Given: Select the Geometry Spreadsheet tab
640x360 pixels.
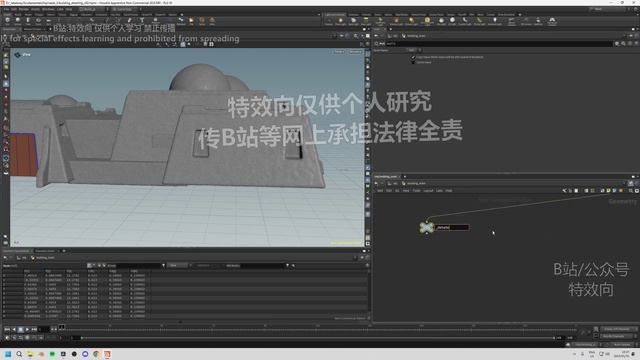Looking at the screenshot, I should click(x=16, y=251).
